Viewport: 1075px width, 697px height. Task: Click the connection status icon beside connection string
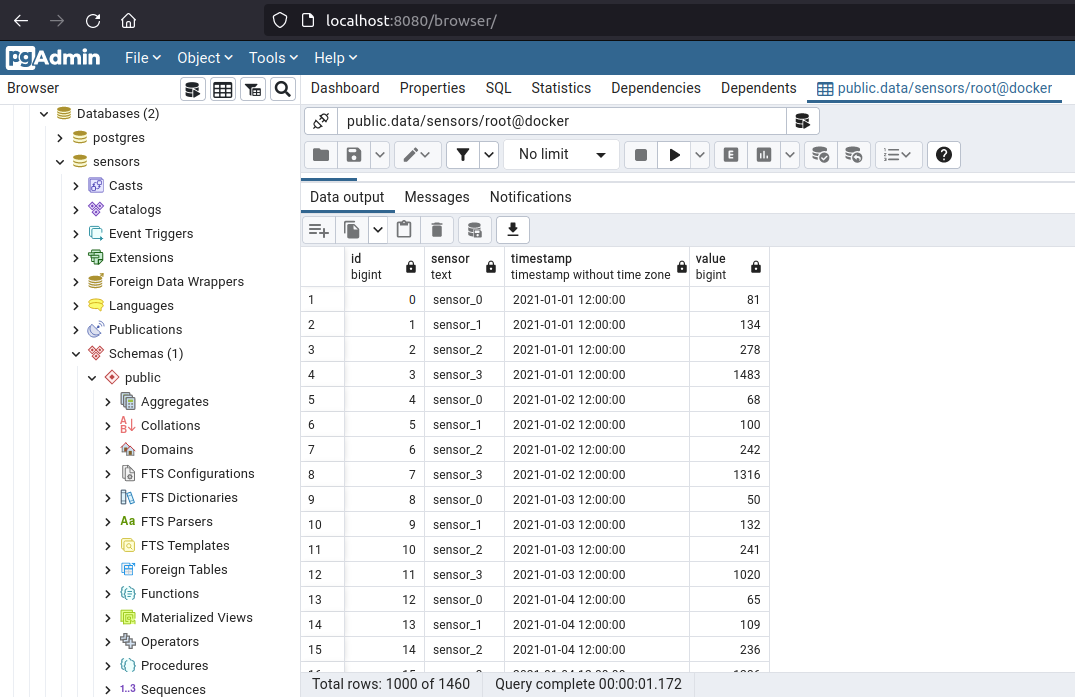coord(321,121)
